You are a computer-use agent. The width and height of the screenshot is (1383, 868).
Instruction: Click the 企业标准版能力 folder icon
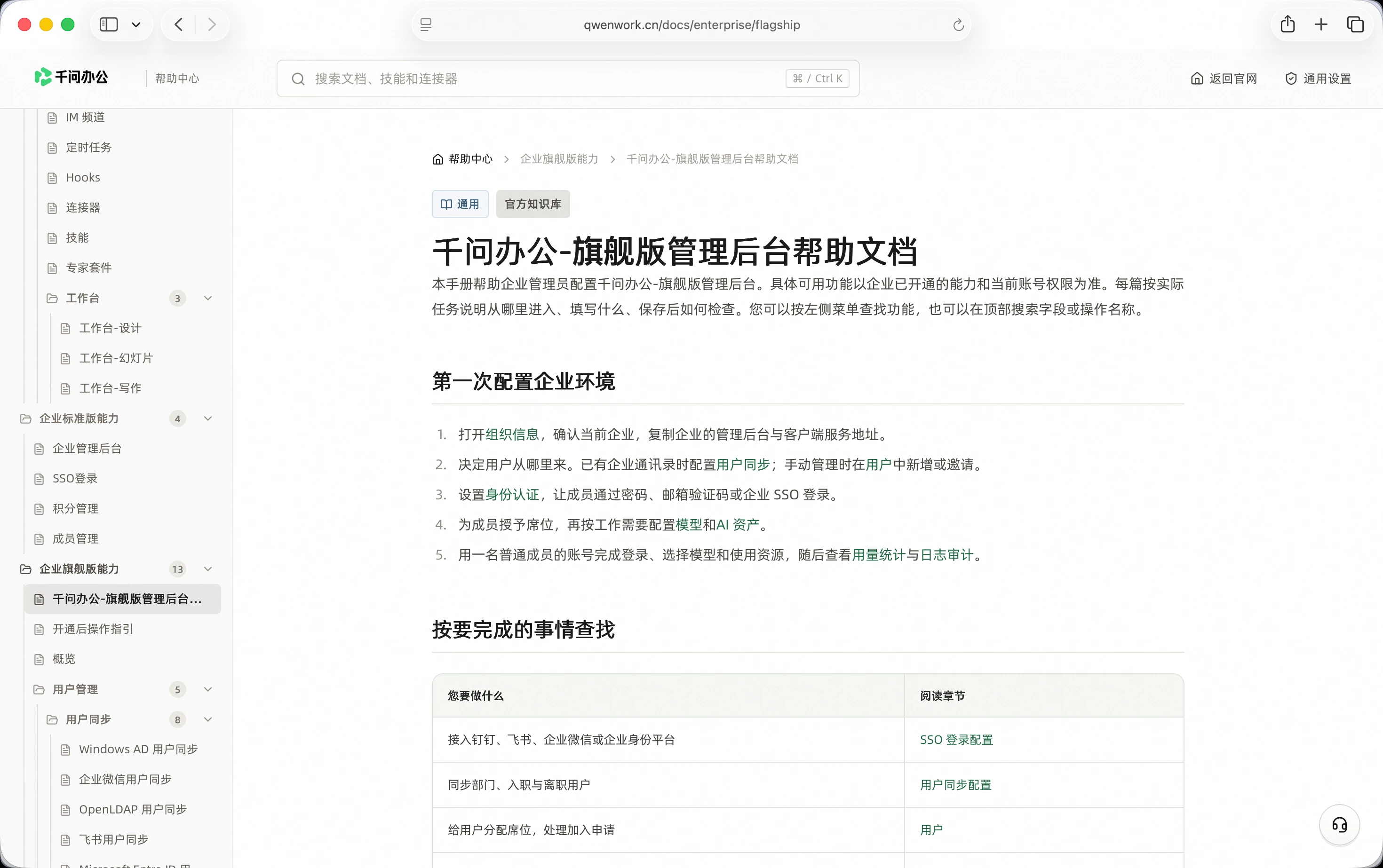point(25,418)
